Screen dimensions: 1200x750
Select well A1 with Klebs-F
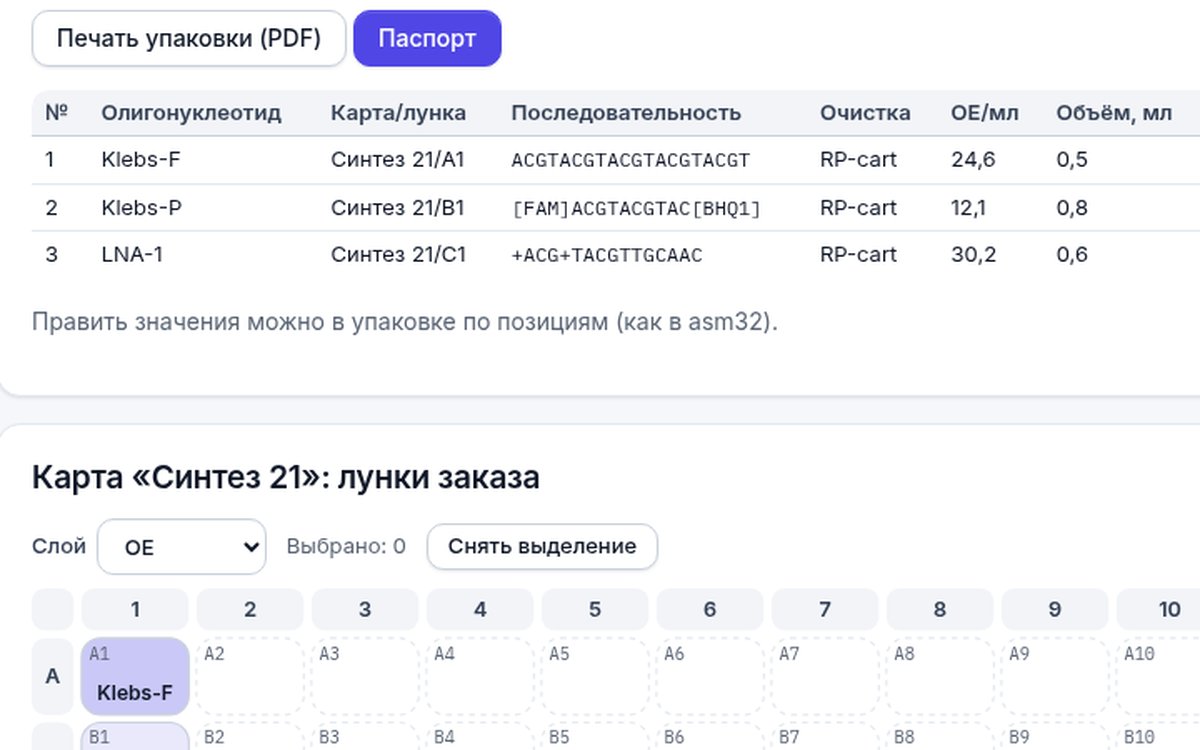coord(135,676)
